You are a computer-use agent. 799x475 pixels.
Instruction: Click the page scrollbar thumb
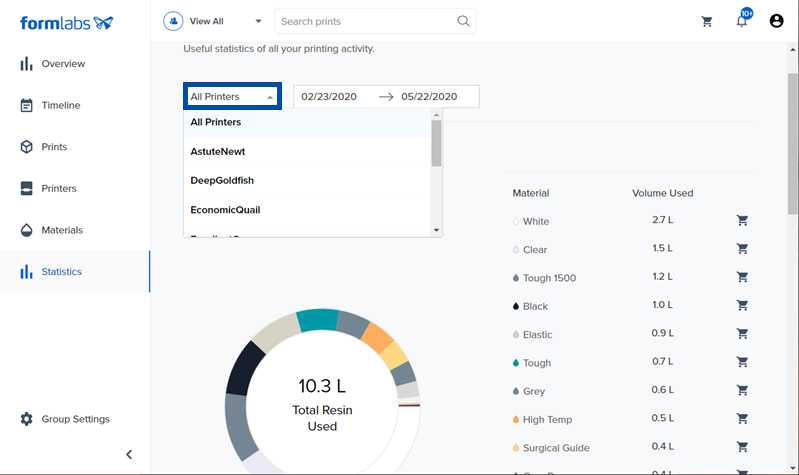click(x=792, y=144)
